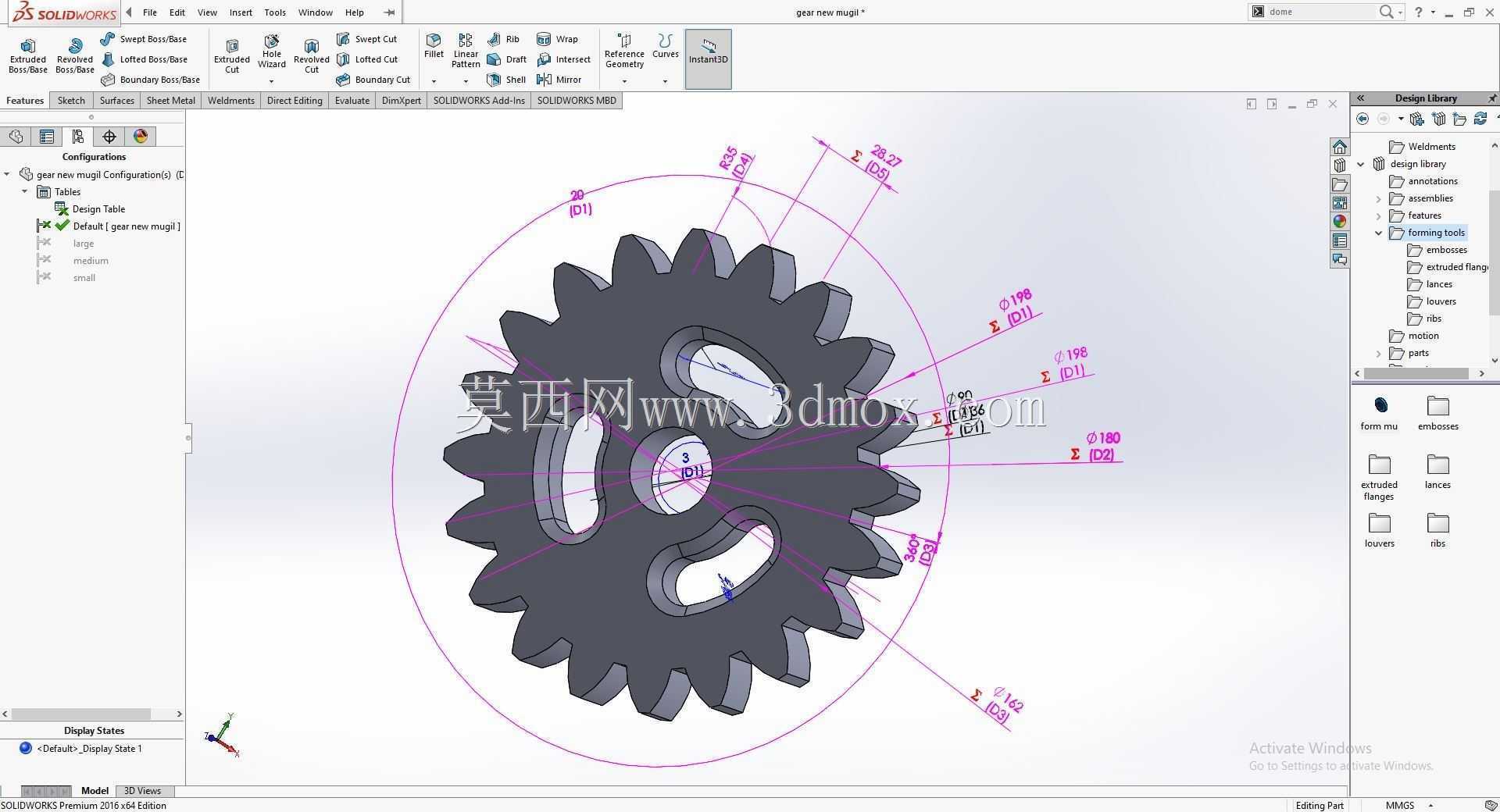1500x812 pixels.
Task: Select the Wrap tool
Action: click(x=557, y=39)
